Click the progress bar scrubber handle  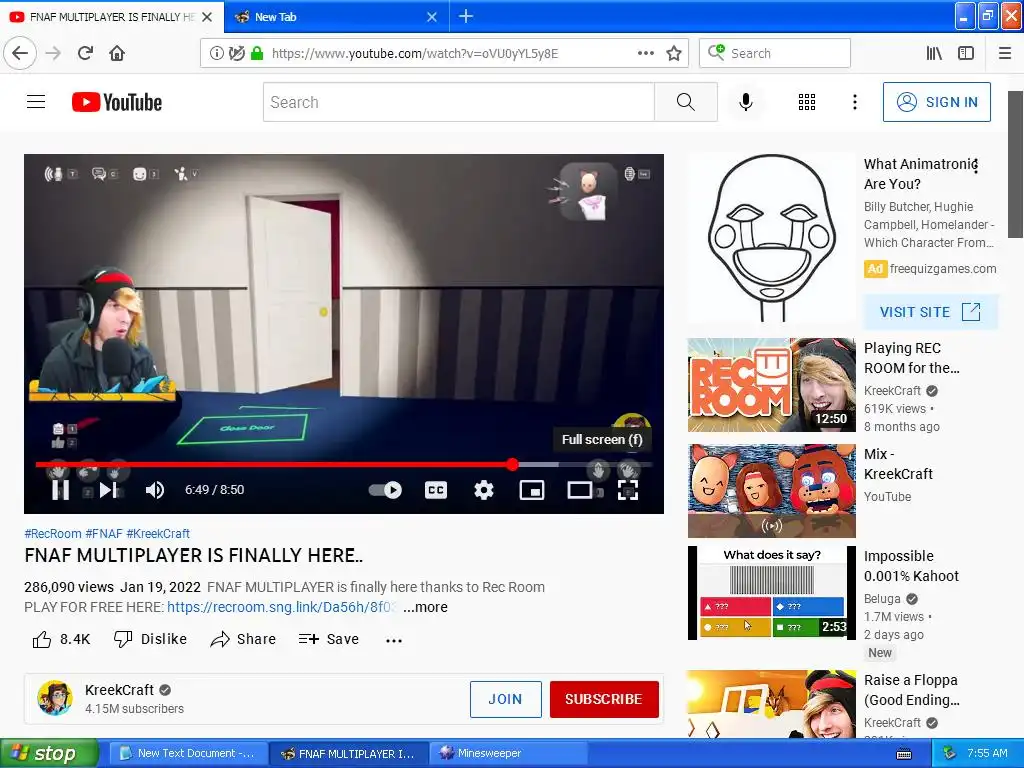pyautogui.click(x=513, y=464)
